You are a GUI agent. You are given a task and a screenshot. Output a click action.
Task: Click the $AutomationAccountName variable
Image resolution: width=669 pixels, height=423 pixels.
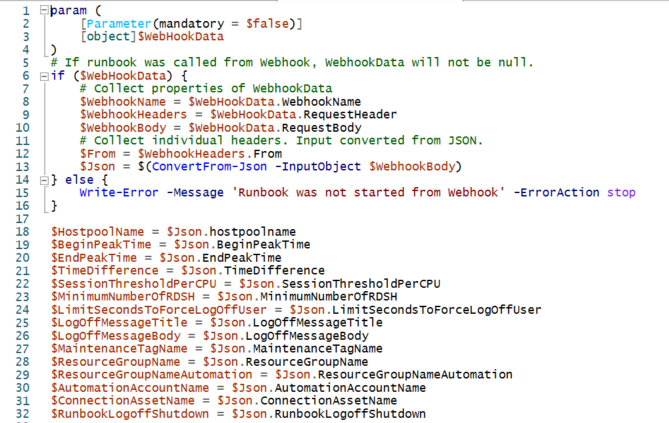tap(130, 388)
